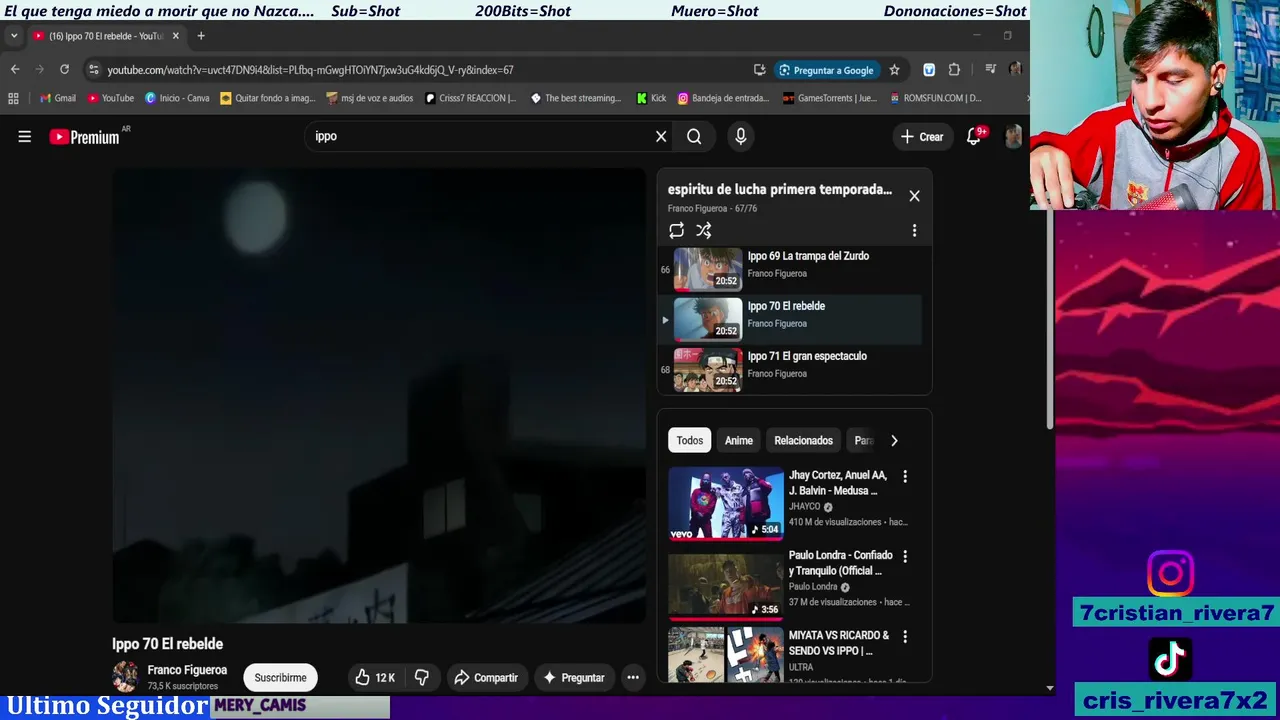1280x720 pixels.
Task: Click Compartir share button
Action: [486, 678]
